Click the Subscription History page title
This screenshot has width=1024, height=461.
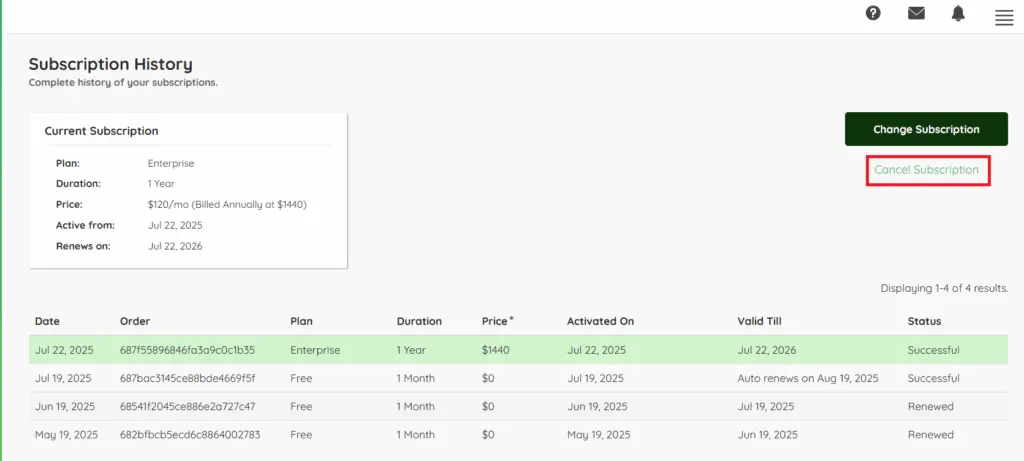click(110, 64)
